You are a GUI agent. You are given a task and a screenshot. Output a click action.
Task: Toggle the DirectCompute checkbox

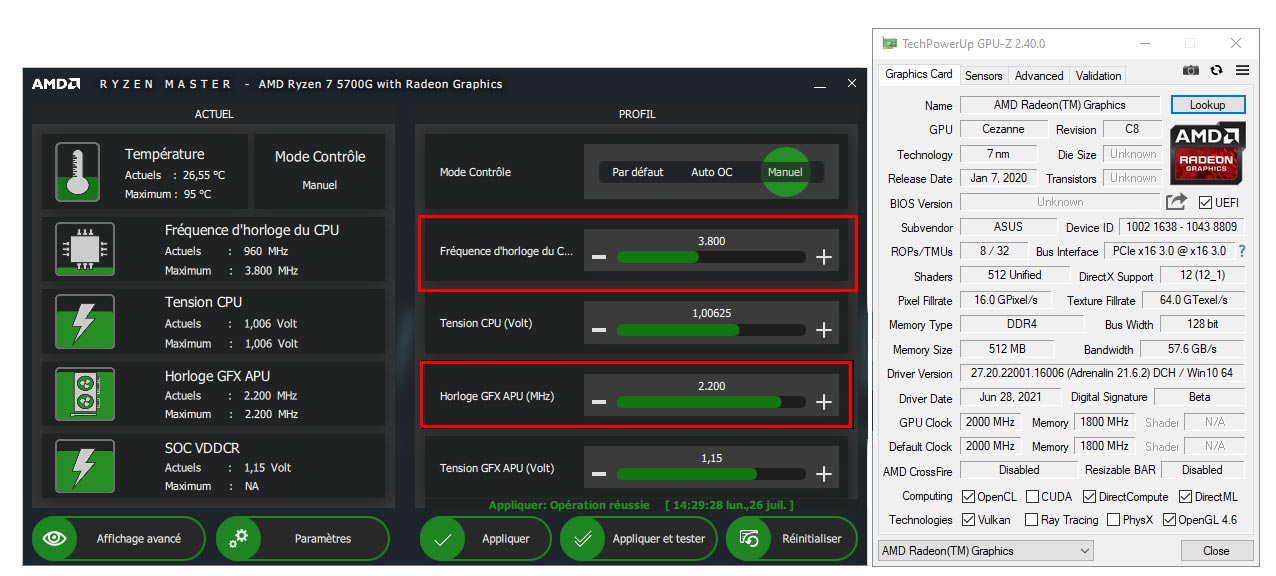(1090, 497)
